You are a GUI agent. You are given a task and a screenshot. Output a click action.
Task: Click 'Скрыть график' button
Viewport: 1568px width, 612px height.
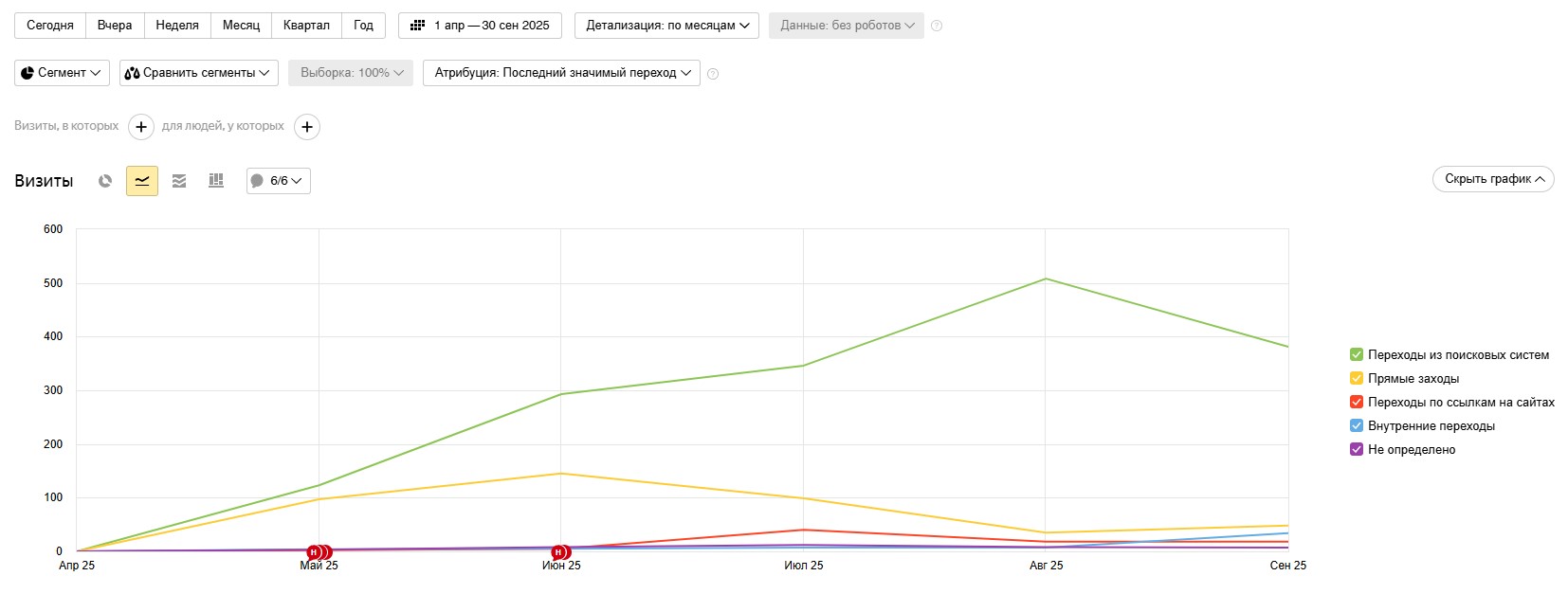click(1493, 179)
